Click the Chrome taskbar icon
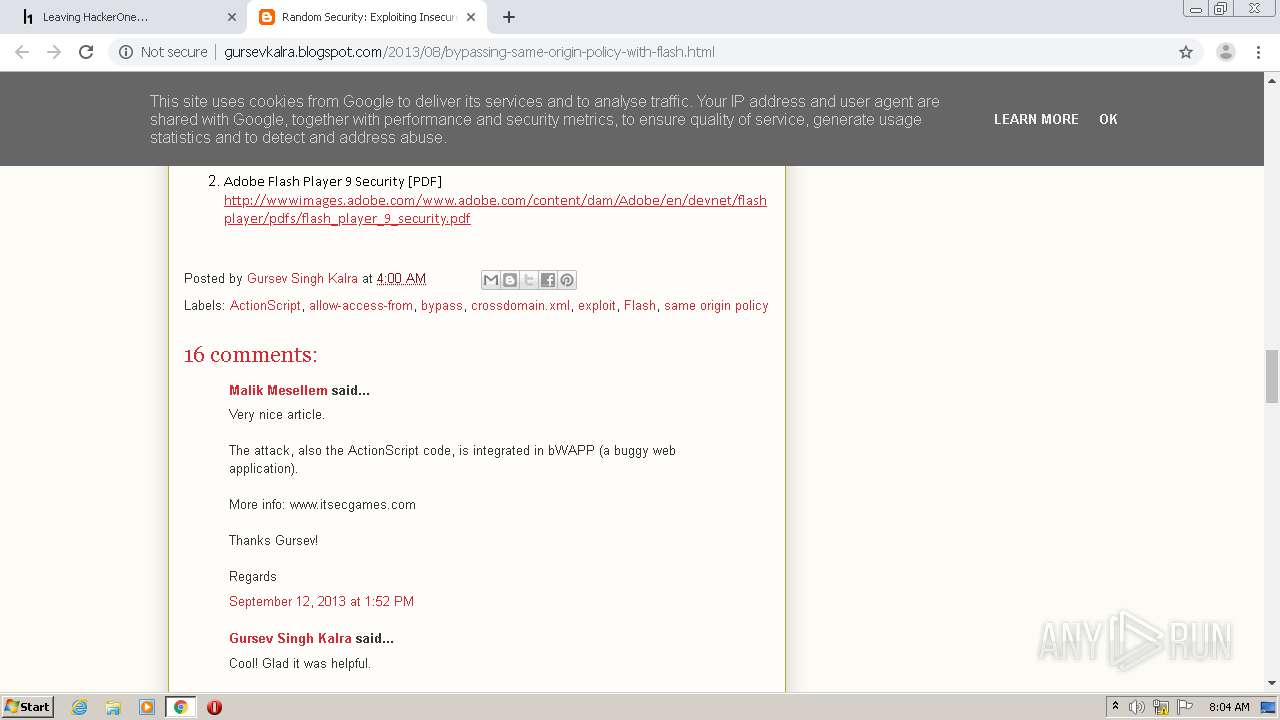1280x720 pixels. (180, 707)
